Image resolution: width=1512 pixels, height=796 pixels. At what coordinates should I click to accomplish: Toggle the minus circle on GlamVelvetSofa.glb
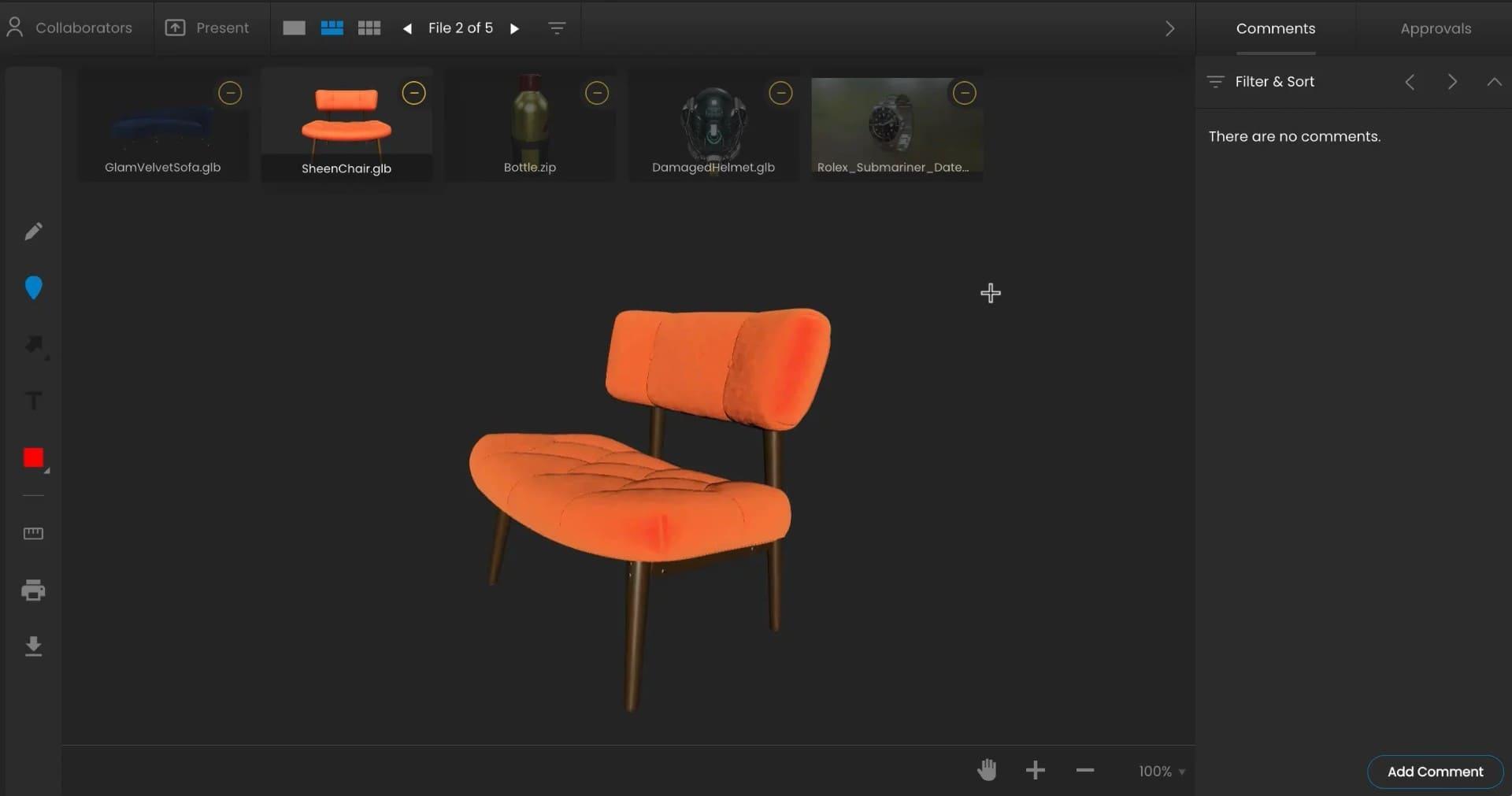[230, 93]
